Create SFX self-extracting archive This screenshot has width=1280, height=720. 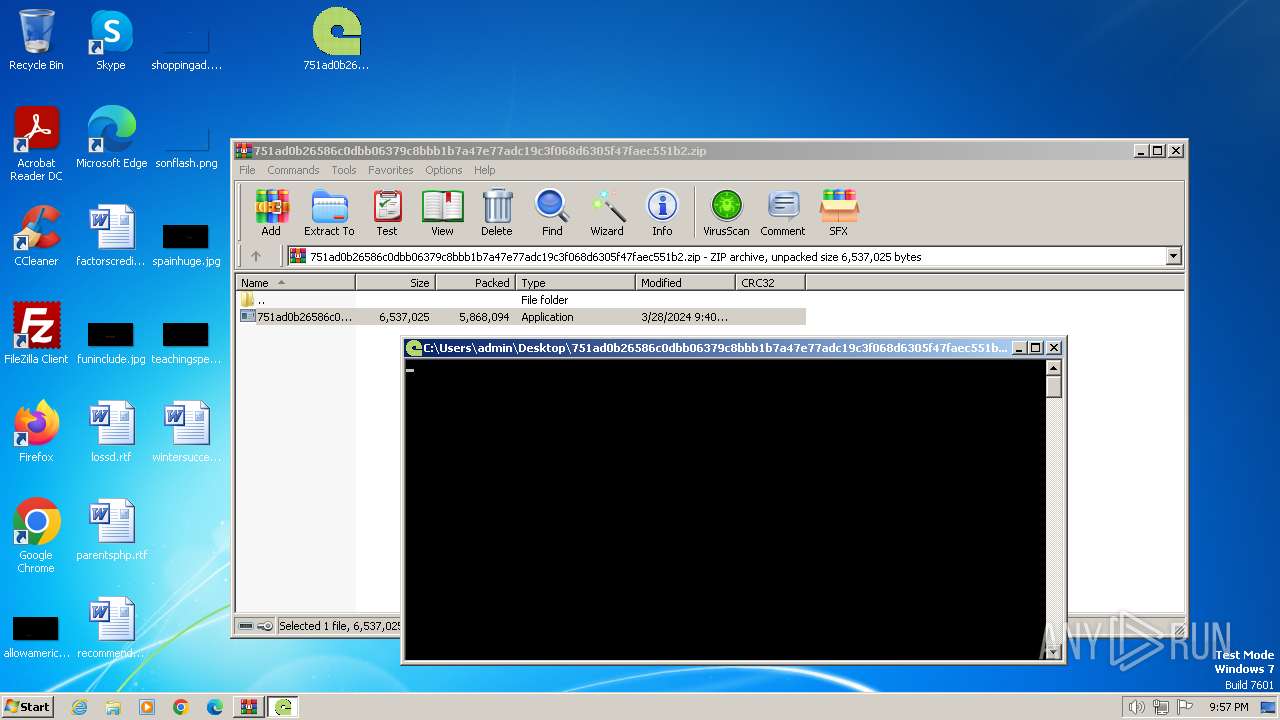click(838, 213)
